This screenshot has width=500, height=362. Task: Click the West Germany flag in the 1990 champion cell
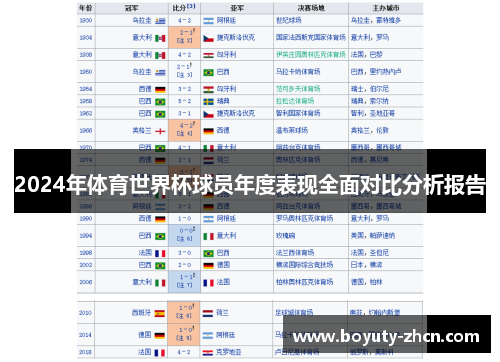(x=160, y=219)
